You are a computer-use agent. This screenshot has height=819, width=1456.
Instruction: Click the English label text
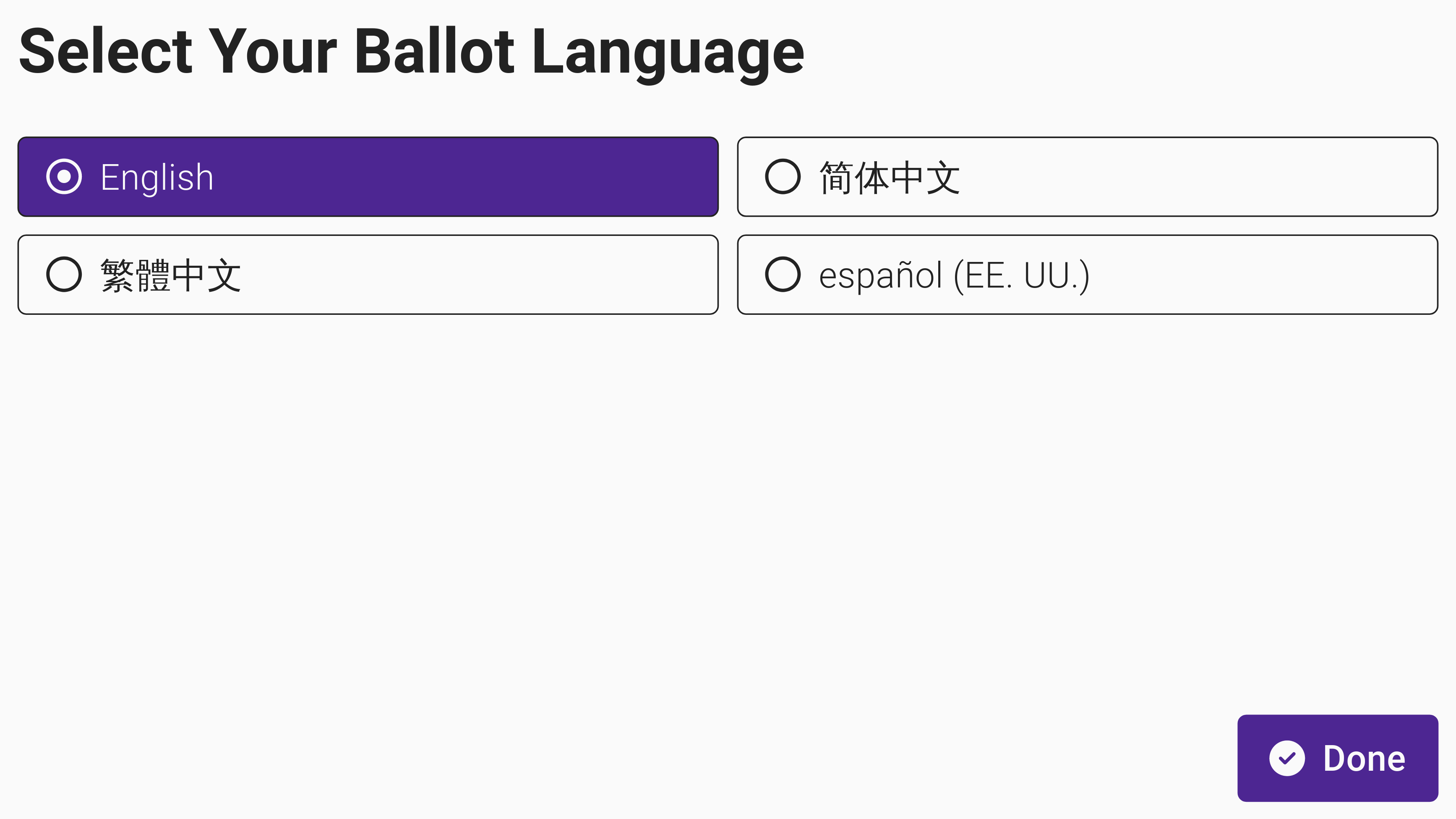click(157, 178)
